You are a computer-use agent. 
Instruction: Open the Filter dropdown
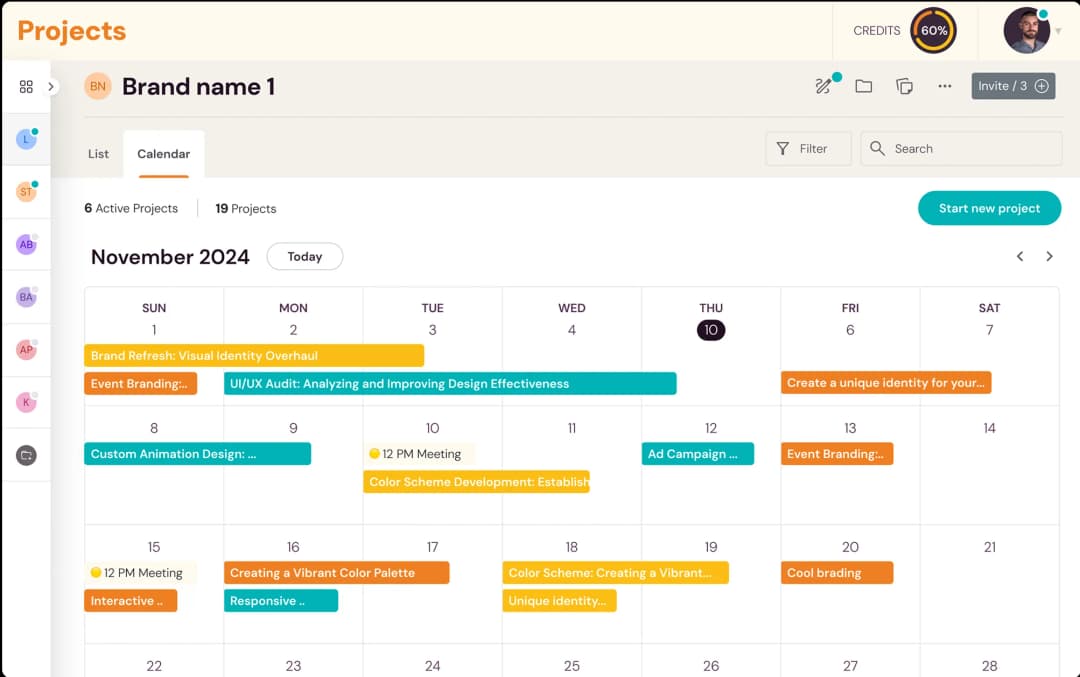tap(808, 149)
